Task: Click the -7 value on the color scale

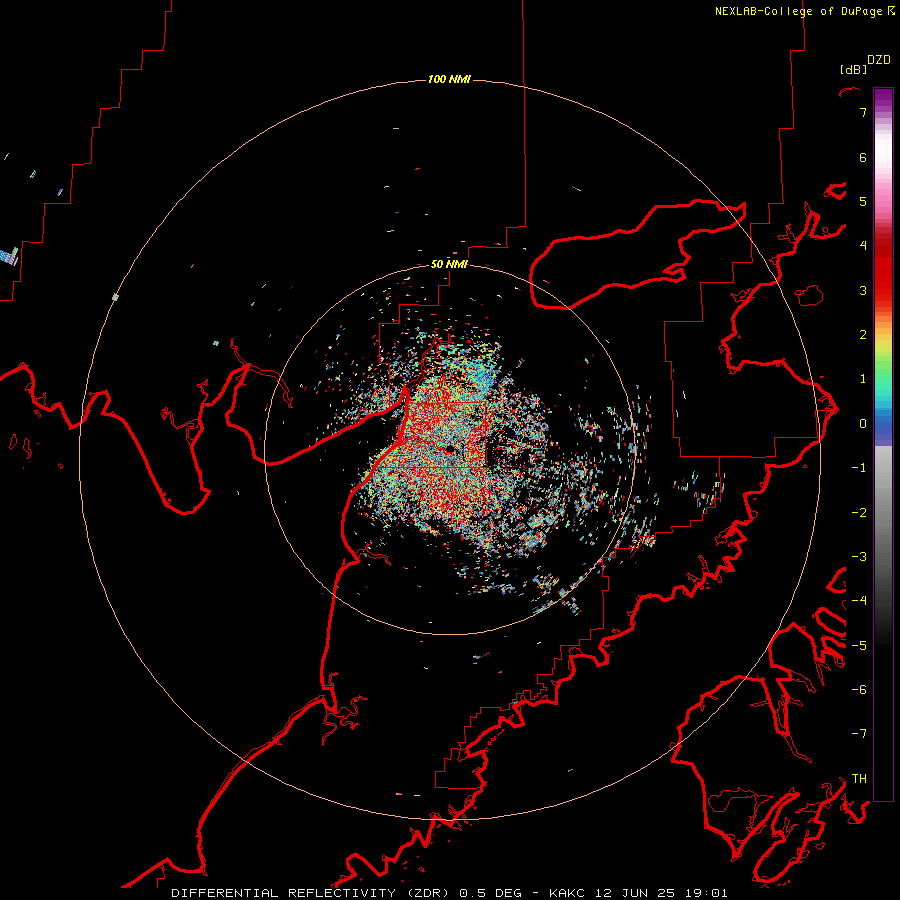Action: 859,734
